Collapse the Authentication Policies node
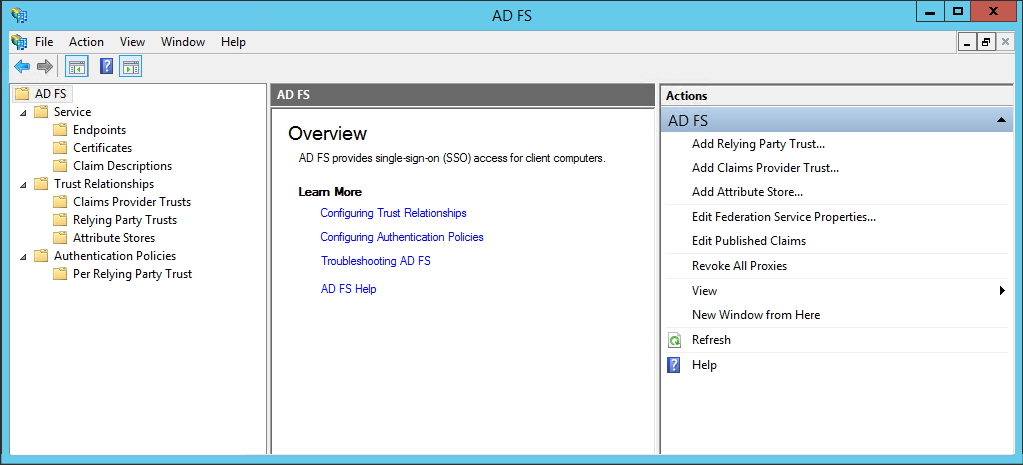1023x467 pixels. pos(23,256)
